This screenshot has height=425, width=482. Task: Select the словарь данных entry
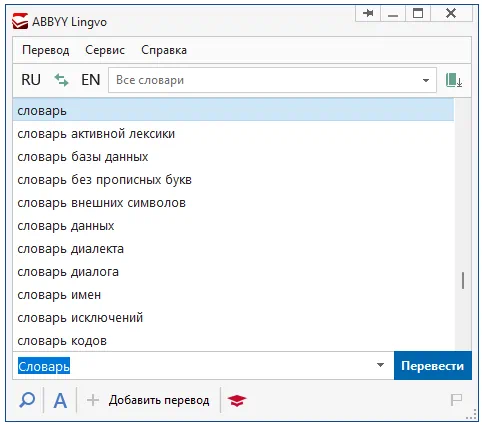pyautogui.click(x=233, y=226)
